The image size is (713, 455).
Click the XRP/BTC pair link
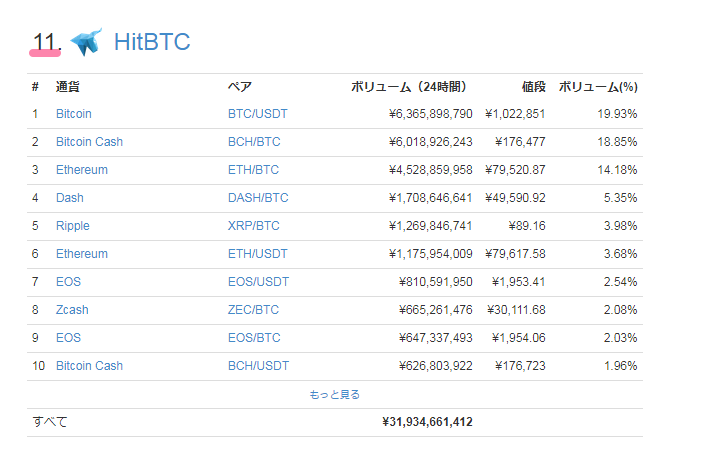click(x=253, y=226)
